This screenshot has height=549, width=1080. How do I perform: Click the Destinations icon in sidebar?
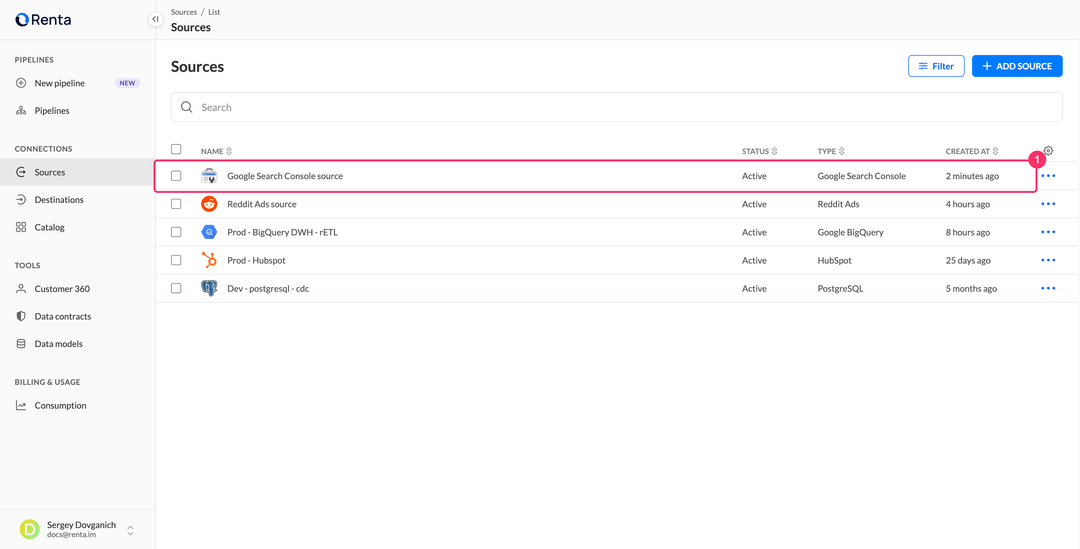(21, 200)
